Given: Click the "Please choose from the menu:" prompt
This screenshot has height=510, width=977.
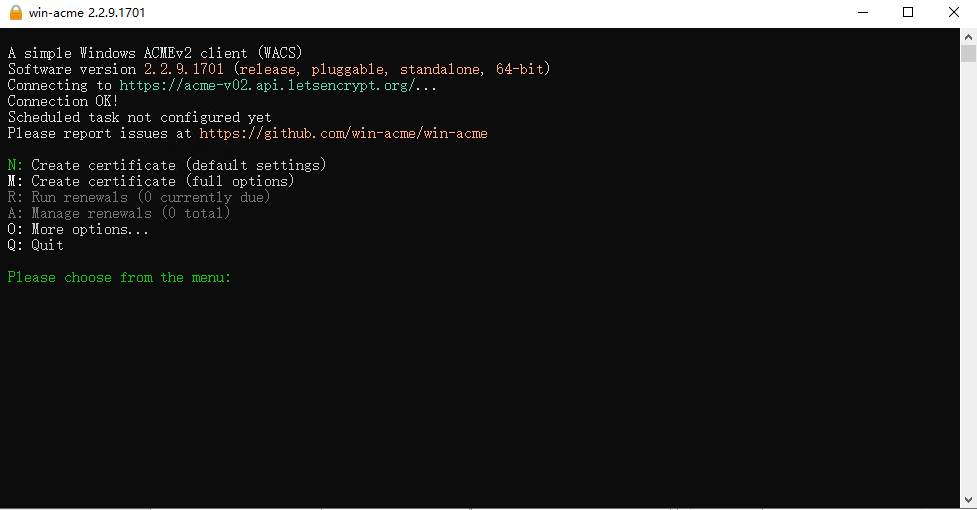Looking at the screenshot, I should (119, 277).
